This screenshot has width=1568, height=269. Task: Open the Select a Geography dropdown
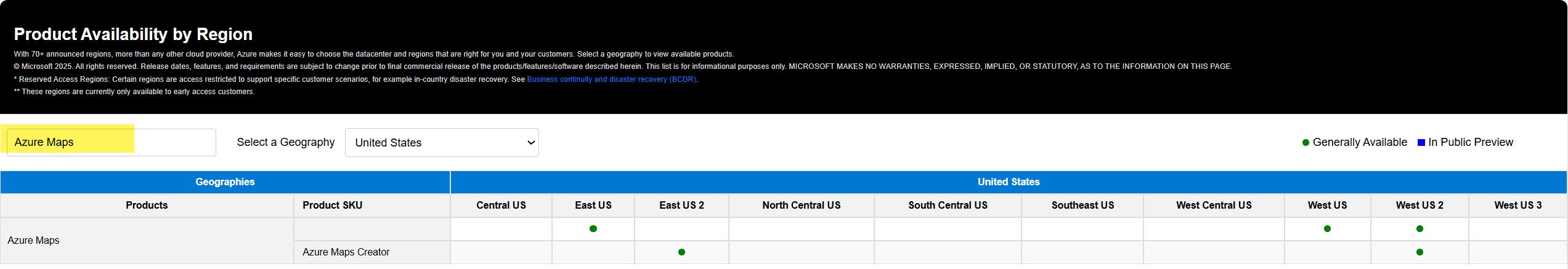pyautogui.click(x=442, y=143)
